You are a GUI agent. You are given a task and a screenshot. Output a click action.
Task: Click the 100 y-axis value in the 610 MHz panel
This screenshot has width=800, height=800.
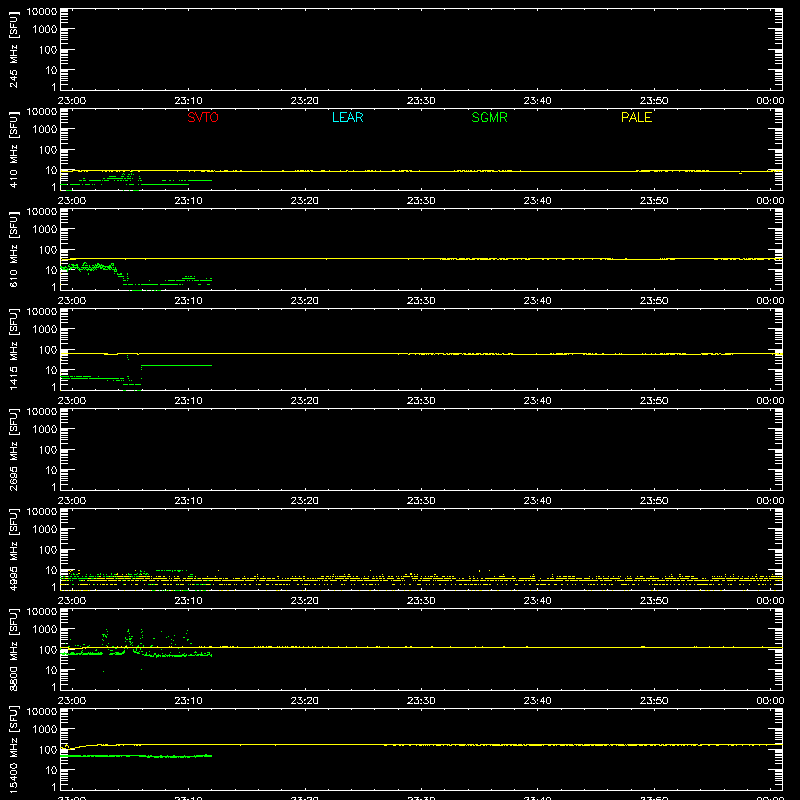pyautogui.click(x=48, y=250)
